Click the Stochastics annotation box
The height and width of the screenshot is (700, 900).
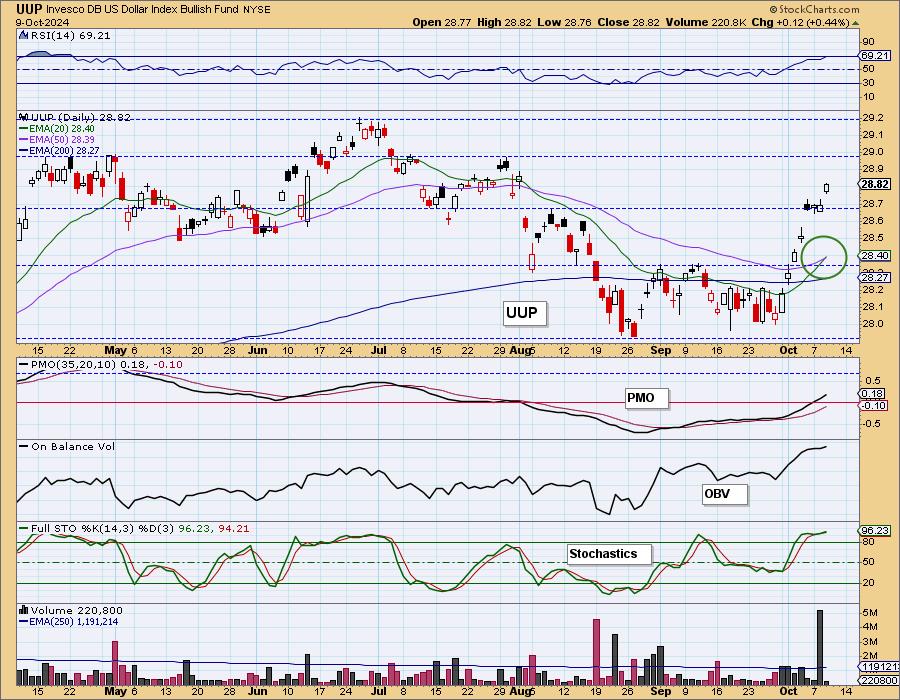click(x=610, y=554)
